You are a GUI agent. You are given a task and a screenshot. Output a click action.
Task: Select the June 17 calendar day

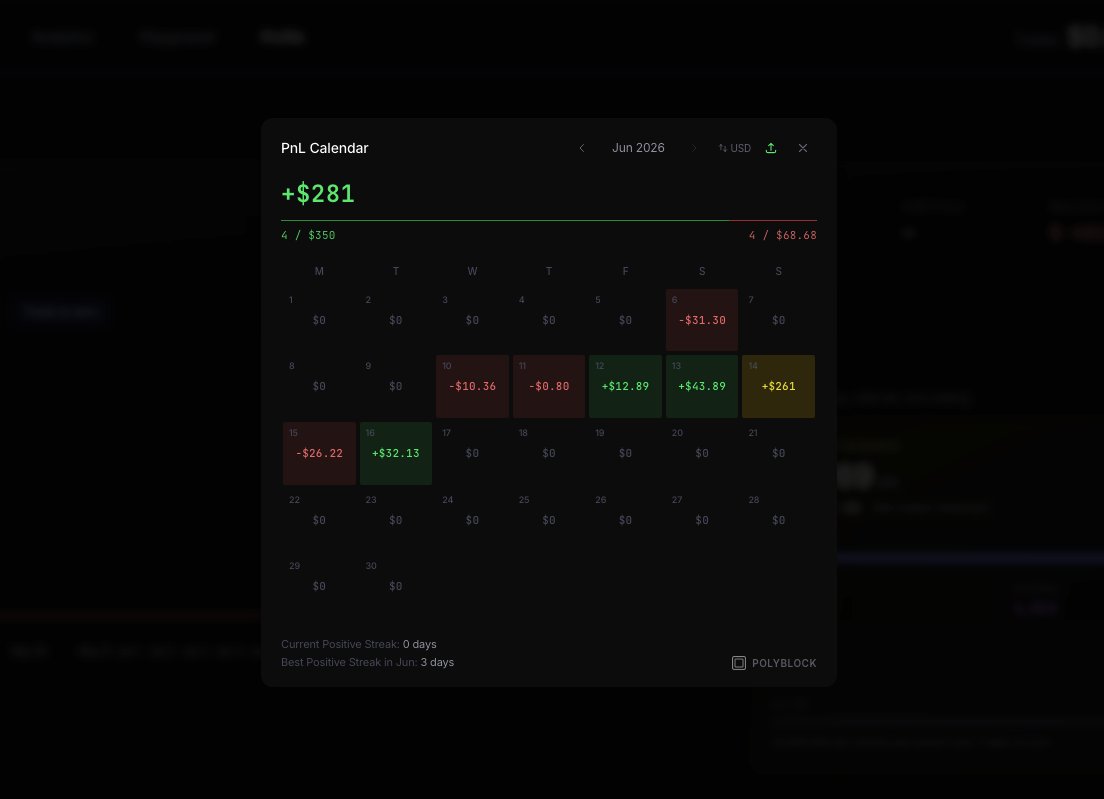(472, 453)
